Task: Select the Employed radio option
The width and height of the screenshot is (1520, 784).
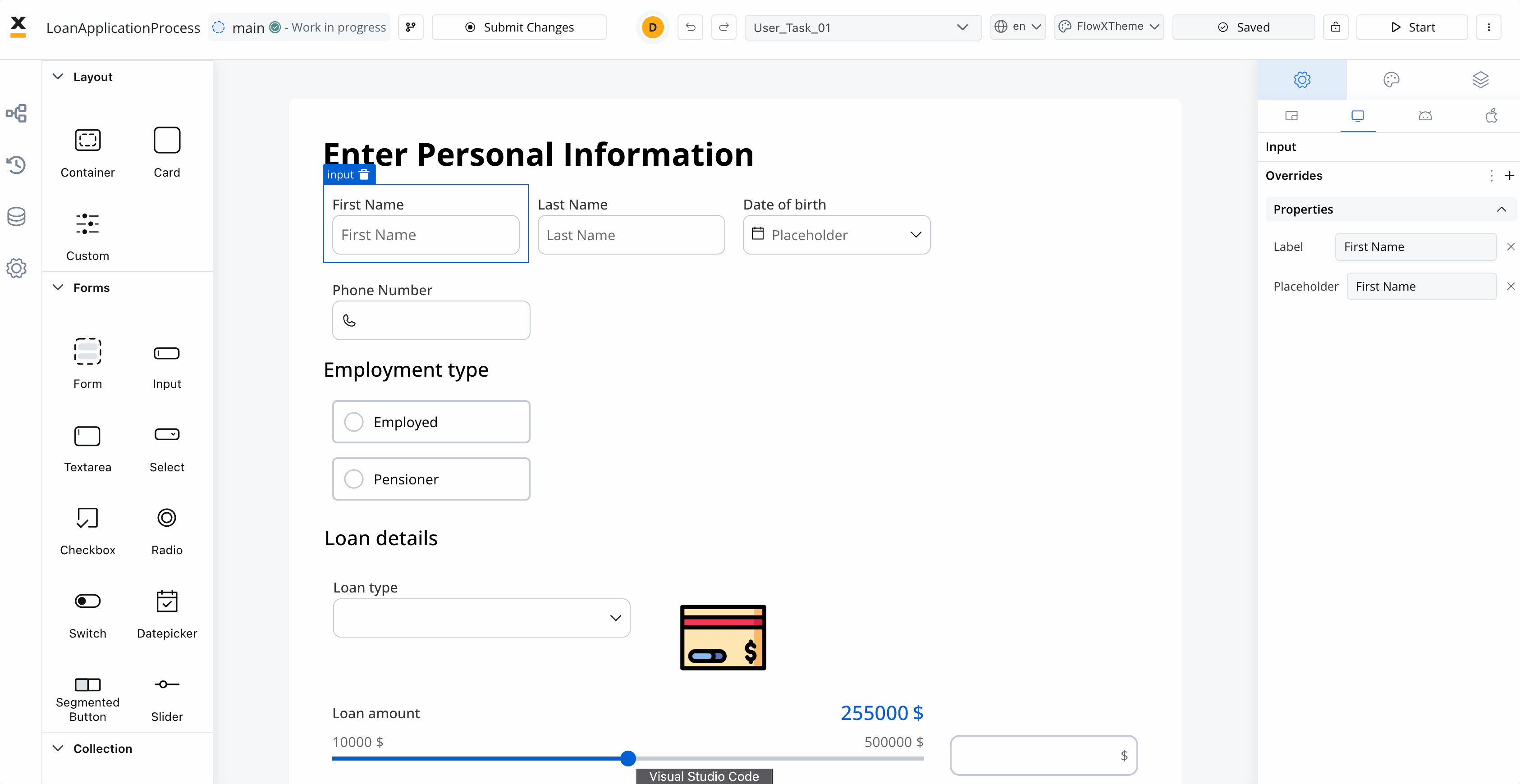Action: (x=431, y=422)
